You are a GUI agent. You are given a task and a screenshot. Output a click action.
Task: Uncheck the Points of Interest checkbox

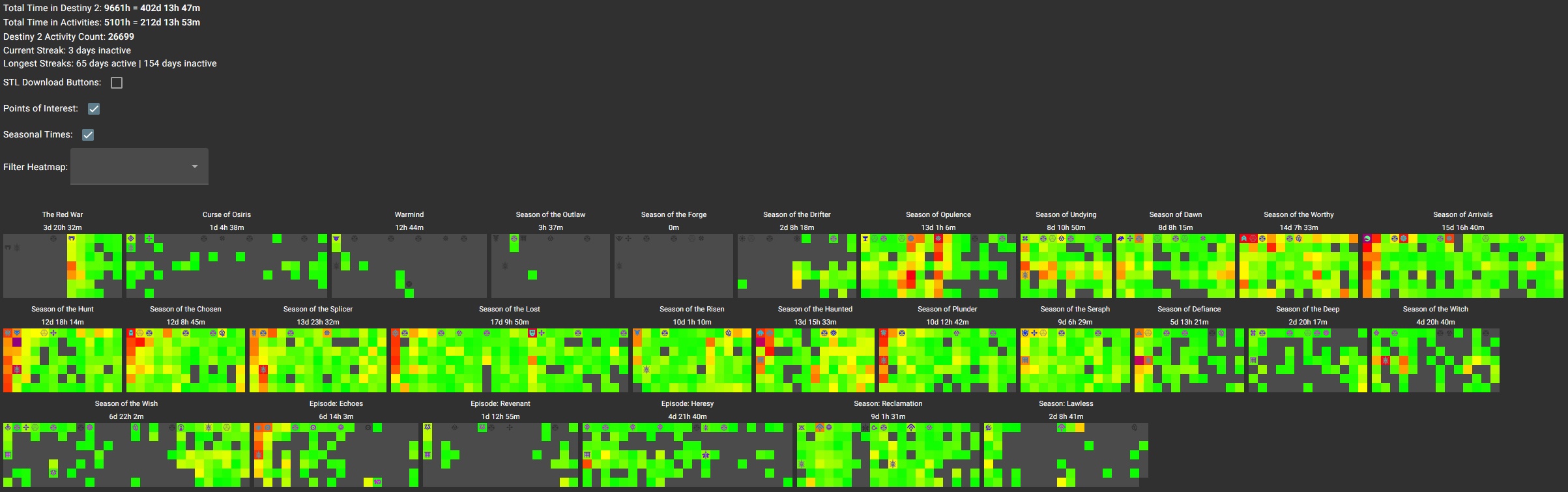point(94,109)
